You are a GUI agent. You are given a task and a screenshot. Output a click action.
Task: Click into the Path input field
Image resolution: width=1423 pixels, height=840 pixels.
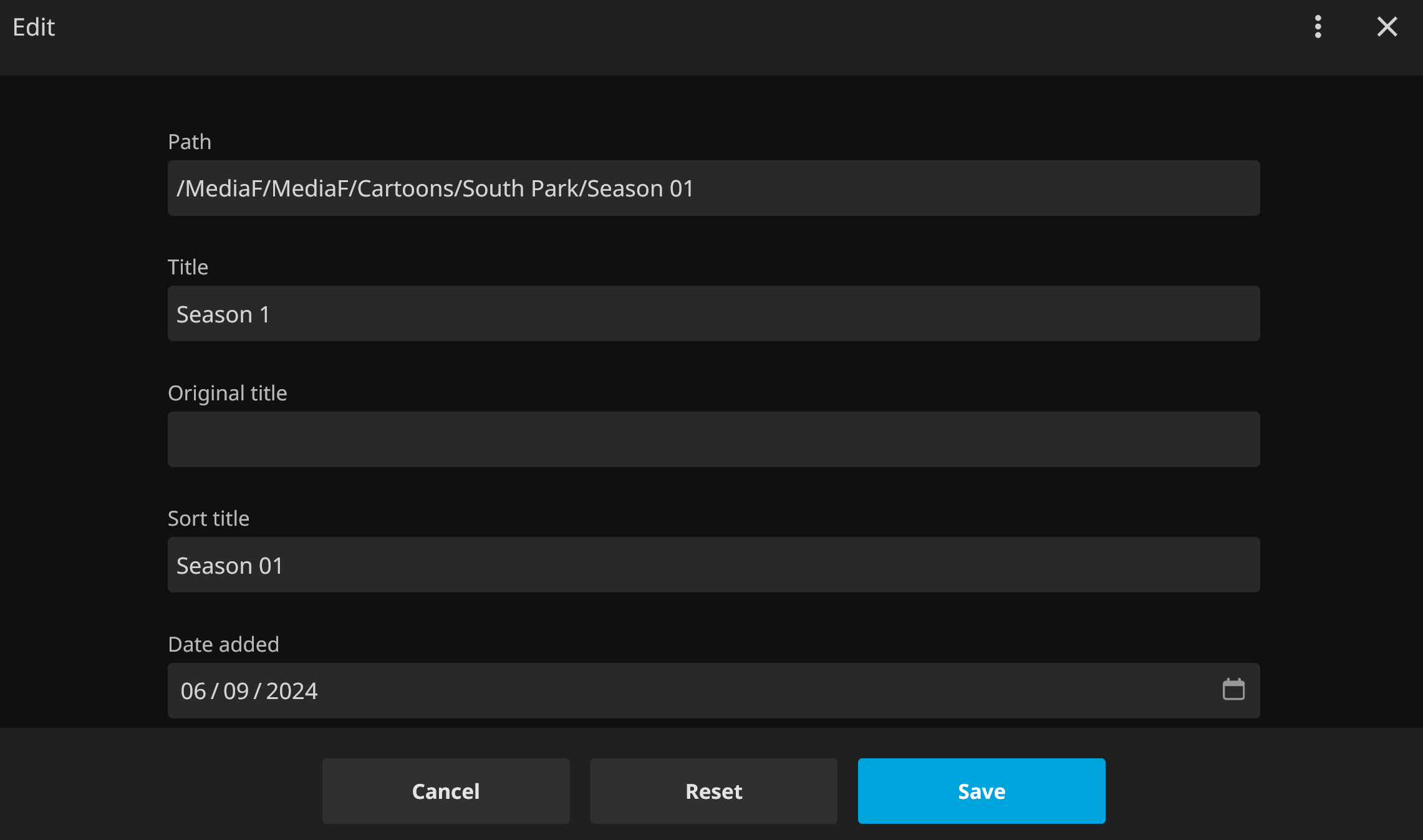713,188
